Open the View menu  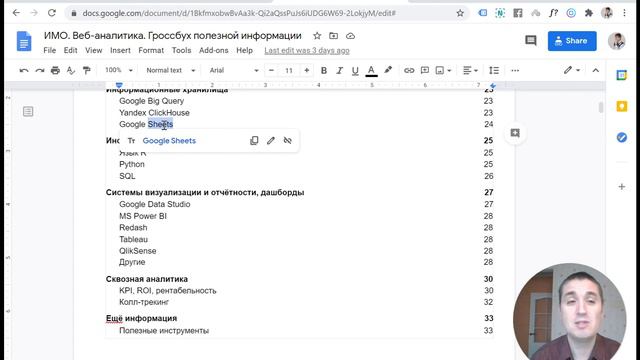click(93, 51)
